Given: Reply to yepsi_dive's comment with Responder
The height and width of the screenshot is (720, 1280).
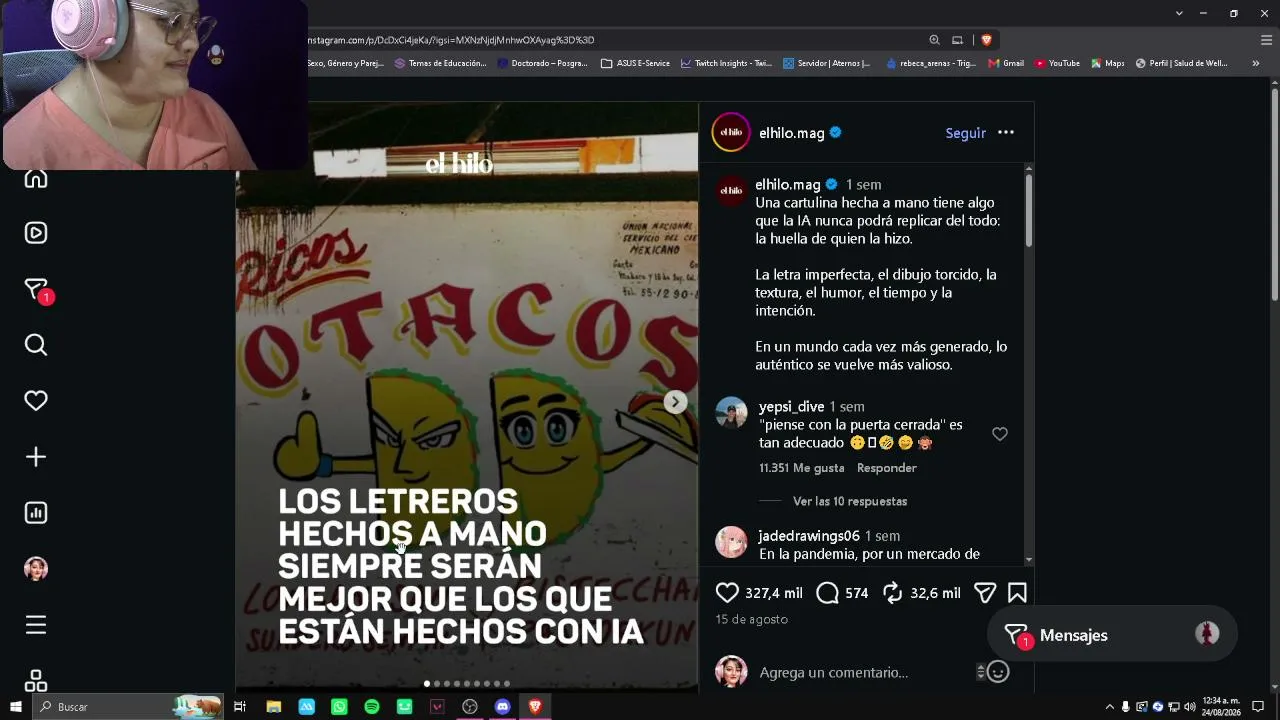Looking at the screenshot, I should [x=886, y=468].
